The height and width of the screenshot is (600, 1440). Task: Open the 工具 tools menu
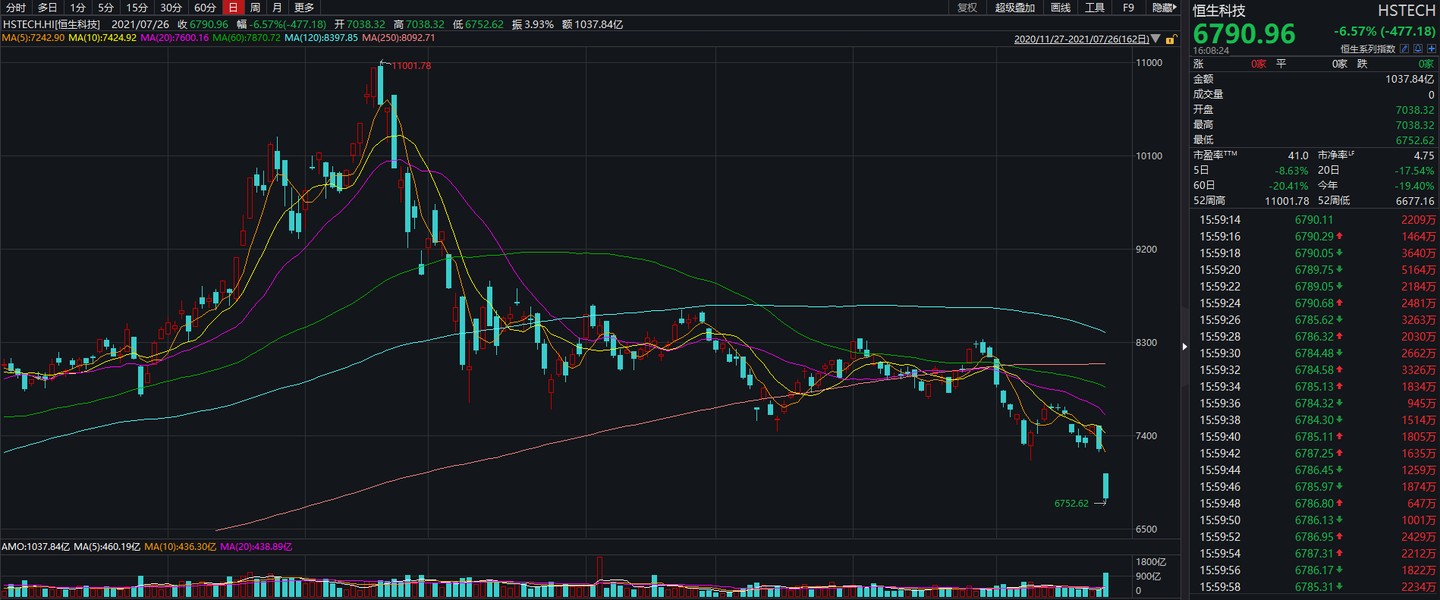click(1095, 8)
